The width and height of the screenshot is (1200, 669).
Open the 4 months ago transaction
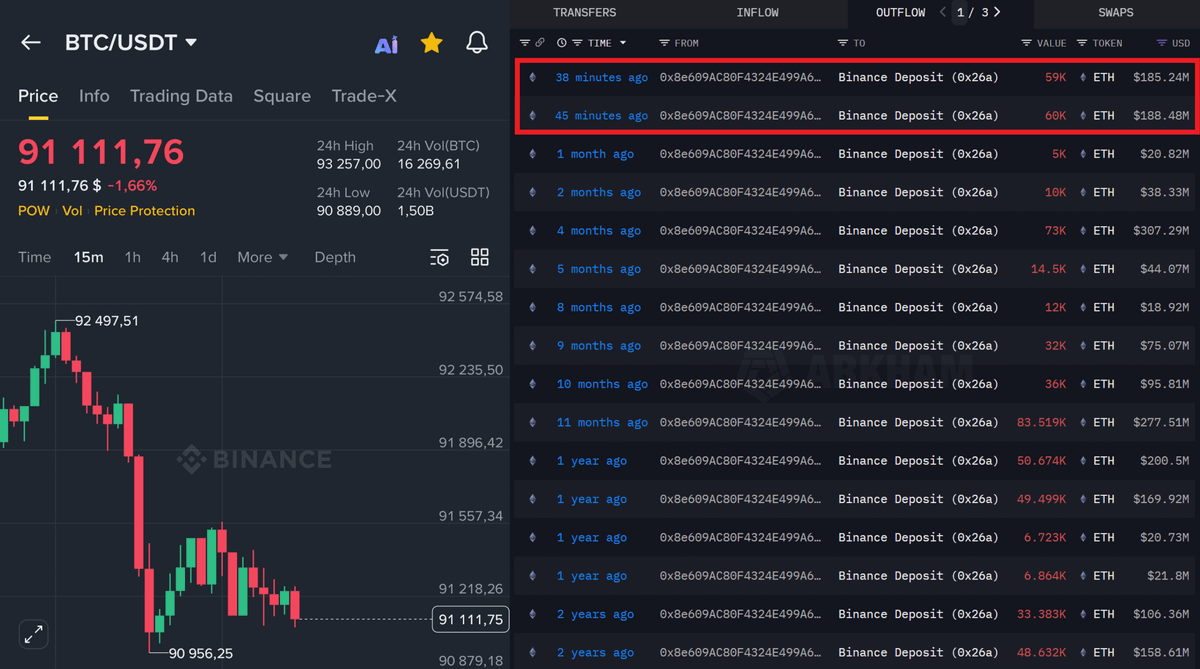point(598,231)
